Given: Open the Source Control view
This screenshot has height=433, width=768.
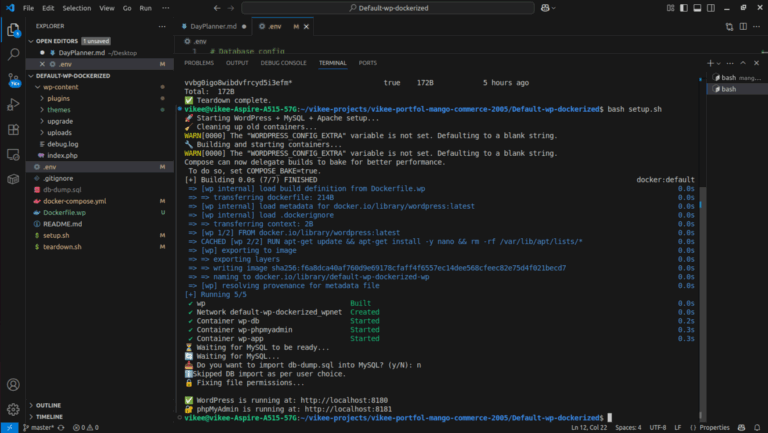Looking at the screenshot, I should point(13,80).
